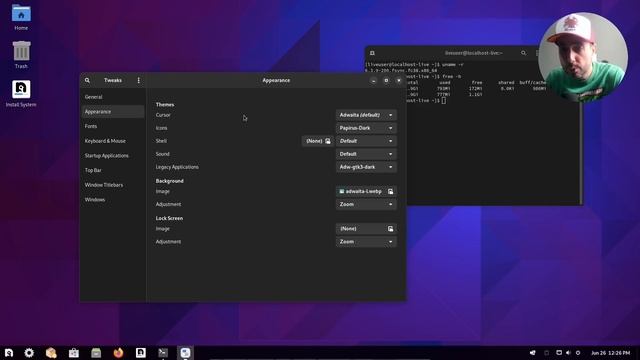The image size is (640, 360).
Task: Maximize the Tweaks window
Action: pos(386,81)
